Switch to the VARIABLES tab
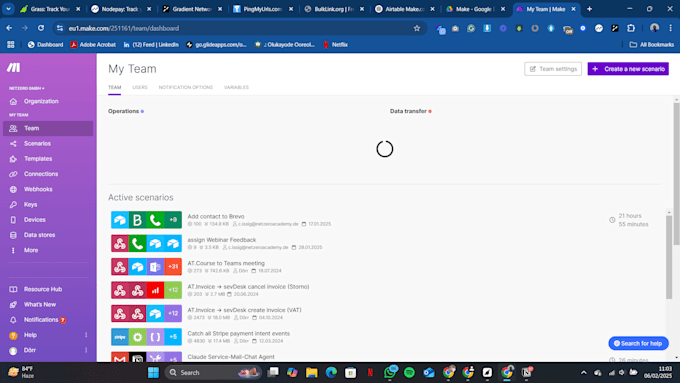 point(236,87)
